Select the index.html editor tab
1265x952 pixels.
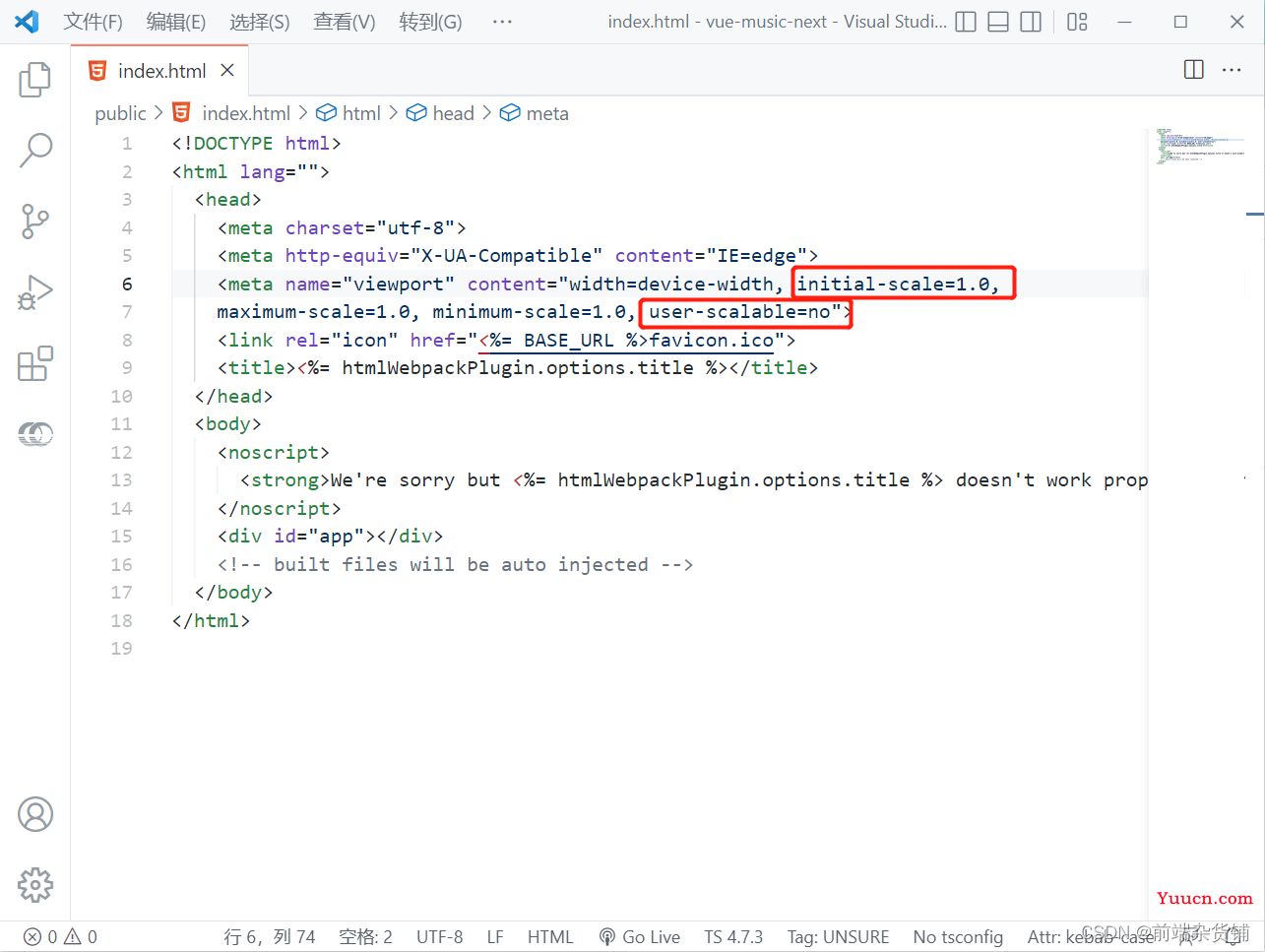coord(160,70)
